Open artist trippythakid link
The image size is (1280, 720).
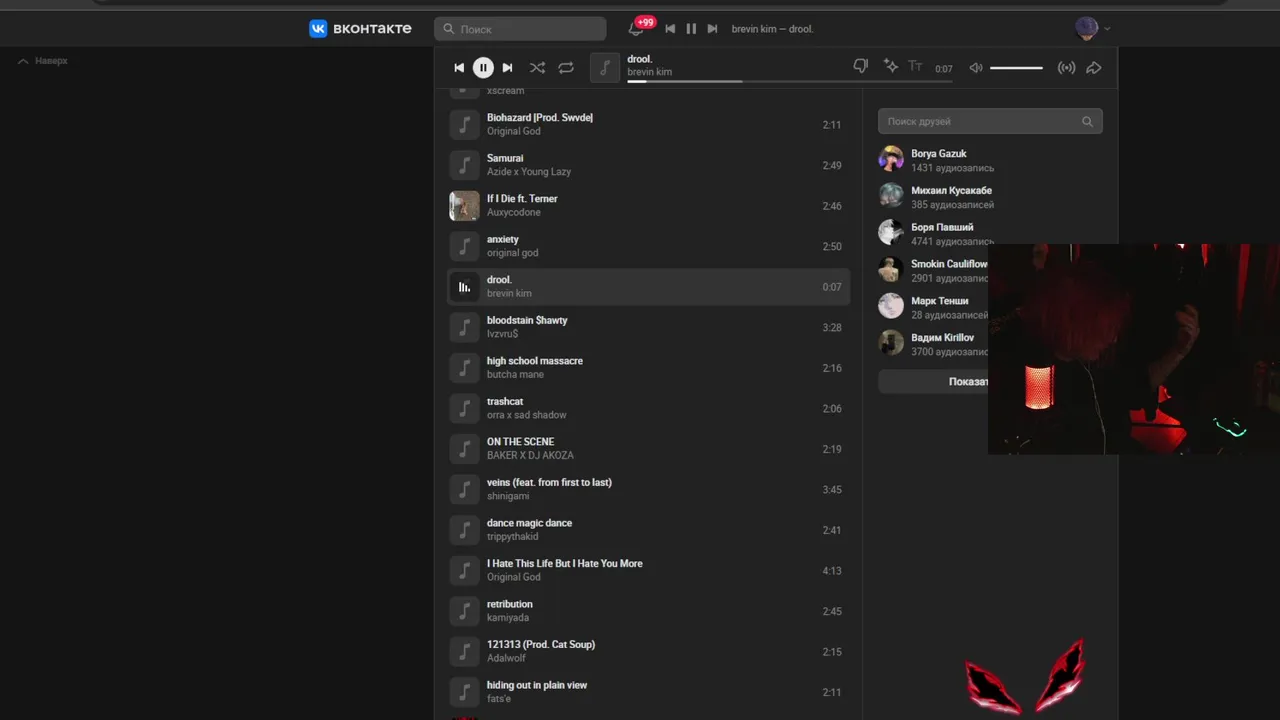512,536
